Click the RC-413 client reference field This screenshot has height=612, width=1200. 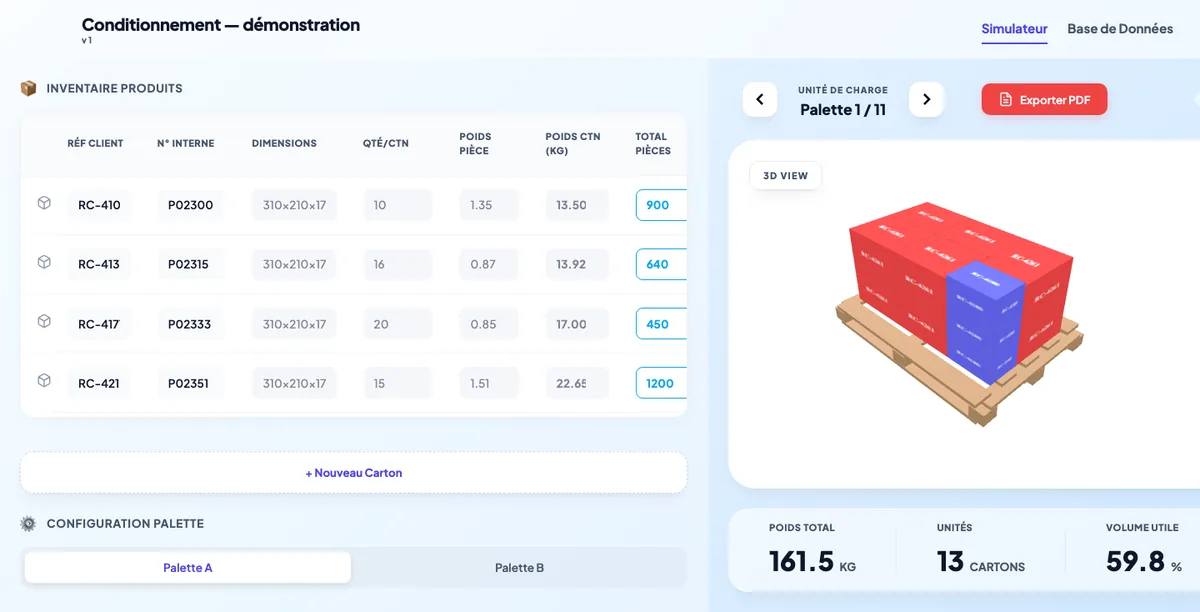[x=99, y=264]
